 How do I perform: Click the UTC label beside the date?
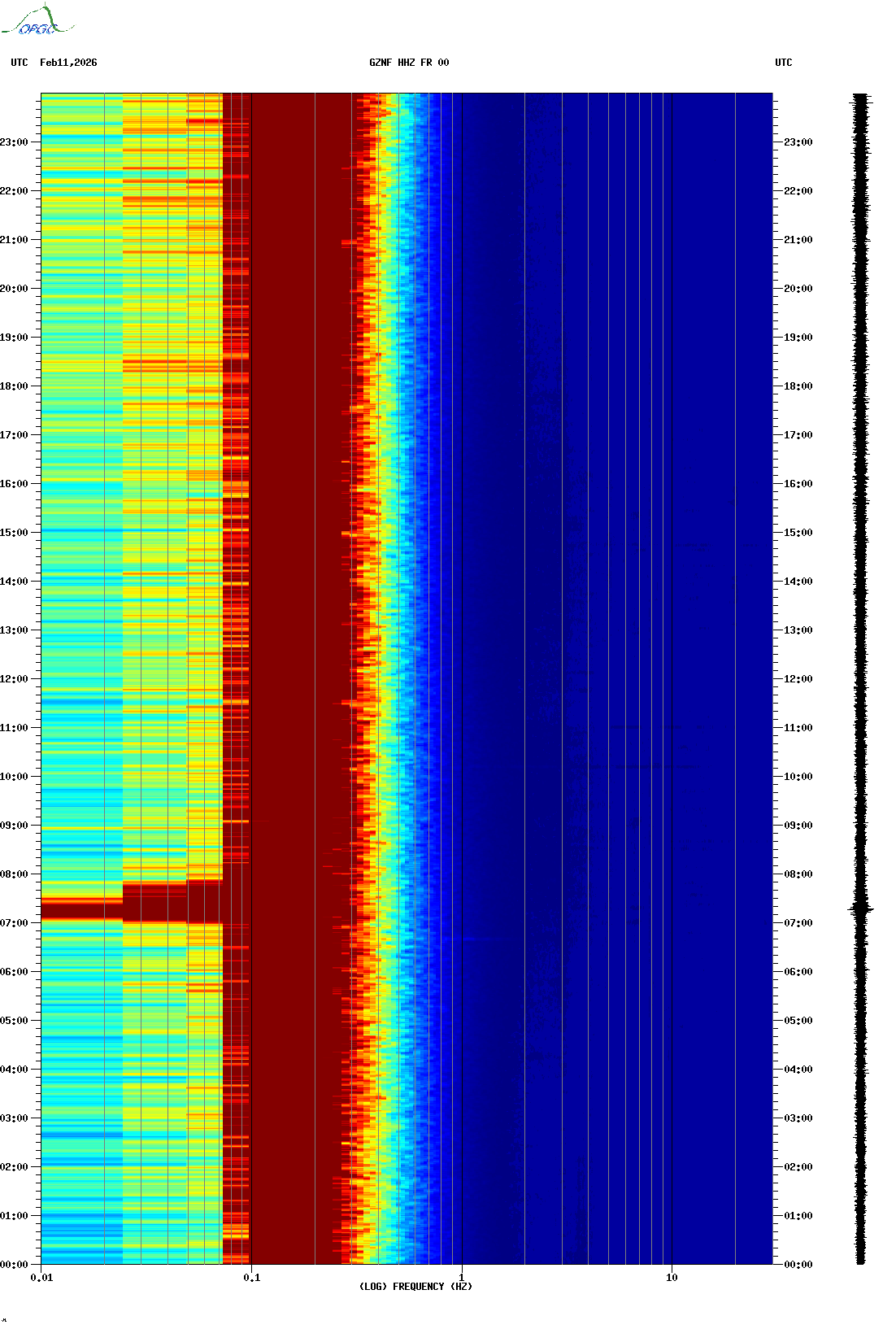pos(20,63)
